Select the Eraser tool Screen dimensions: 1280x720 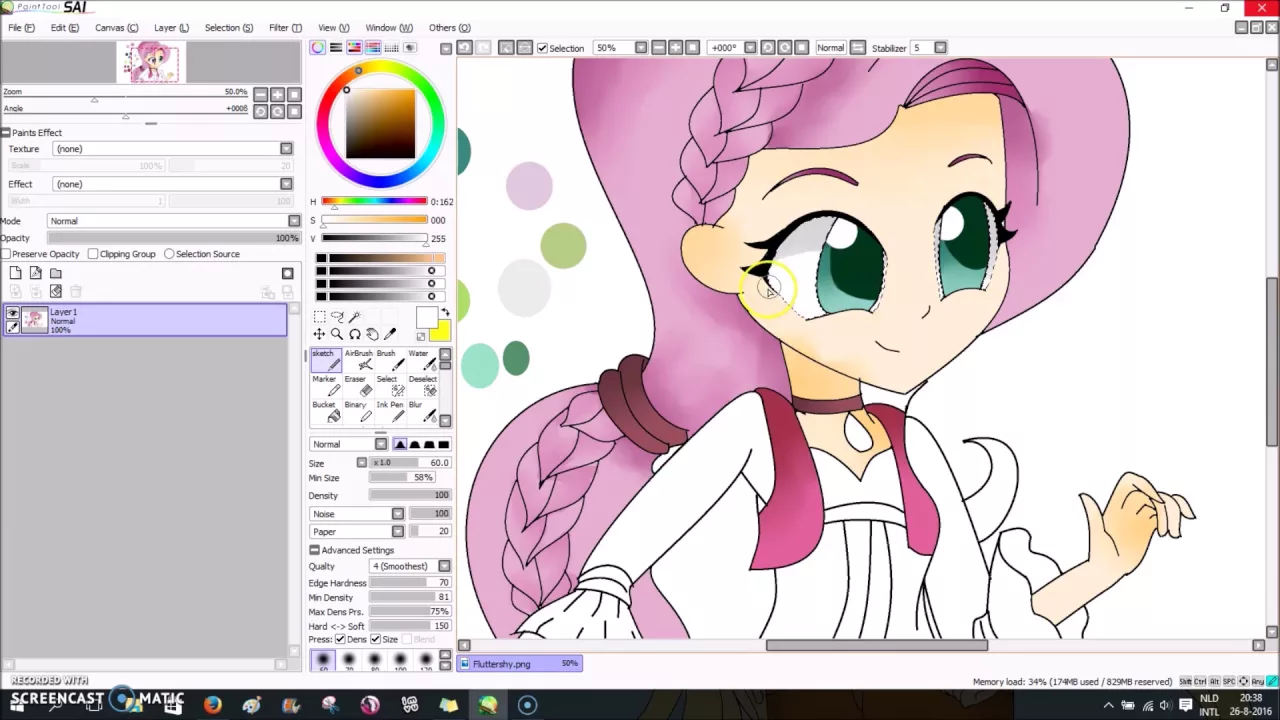pyautogui.click(x=358, y=386)
